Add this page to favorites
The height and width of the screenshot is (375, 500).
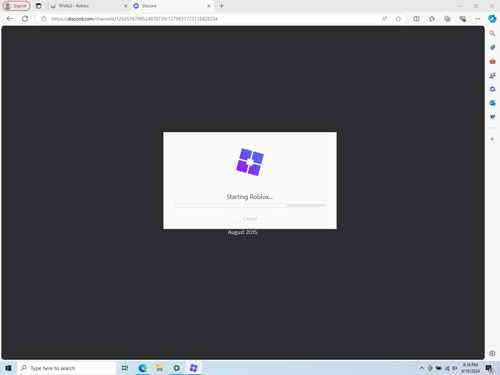pos(398,19)
